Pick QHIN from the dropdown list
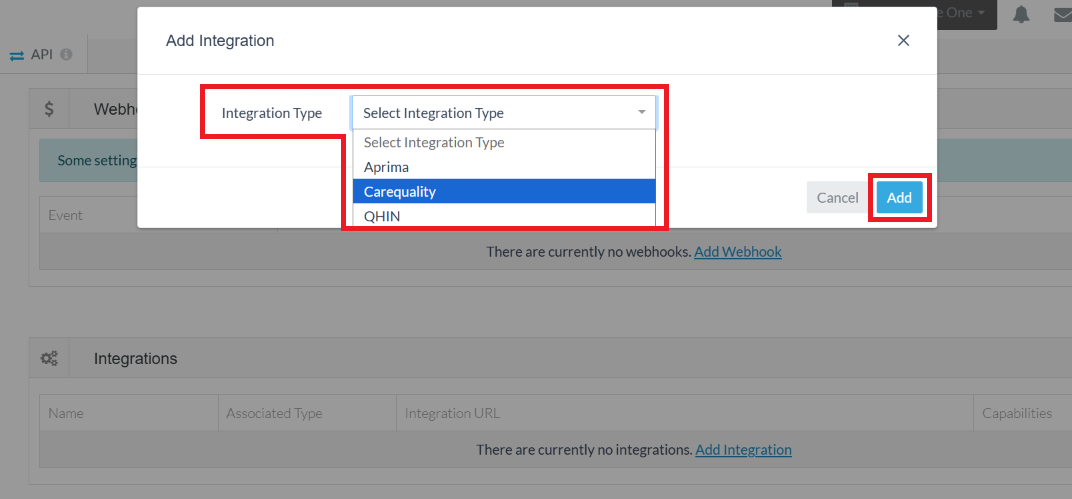 point(504,215)
